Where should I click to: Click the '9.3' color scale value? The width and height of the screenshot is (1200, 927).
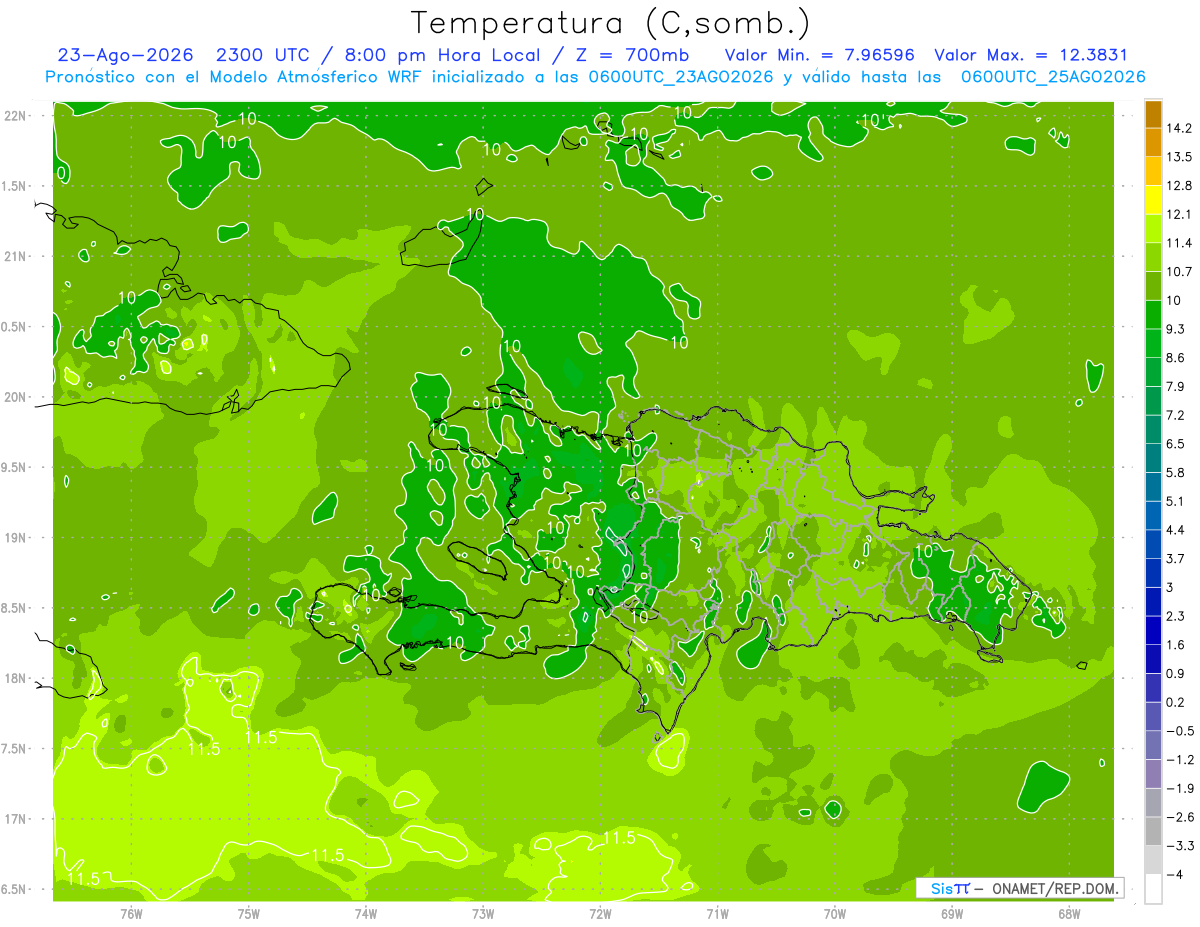pyautogui.click(x=1176, y=329)
